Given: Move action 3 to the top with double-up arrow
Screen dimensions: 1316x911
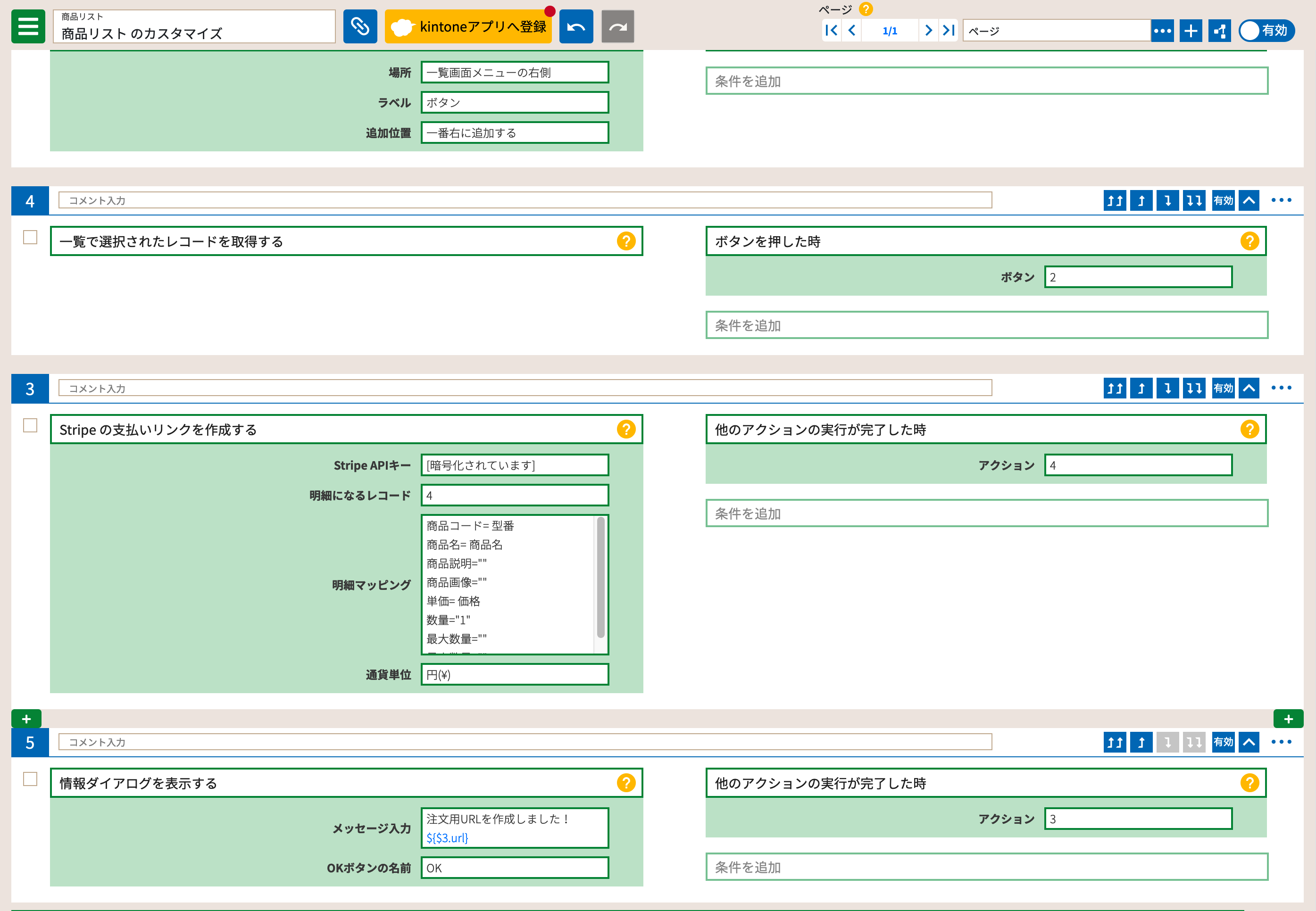Looking at the screenshot, I should coord(1115,388).
